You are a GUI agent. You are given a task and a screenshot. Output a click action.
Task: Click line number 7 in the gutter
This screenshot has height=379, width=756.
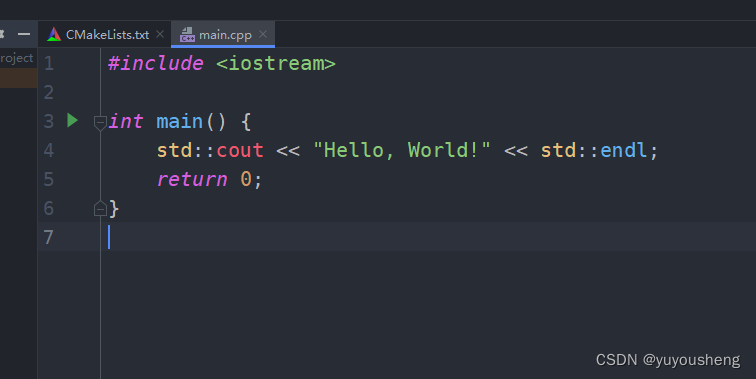click(49, 237)
